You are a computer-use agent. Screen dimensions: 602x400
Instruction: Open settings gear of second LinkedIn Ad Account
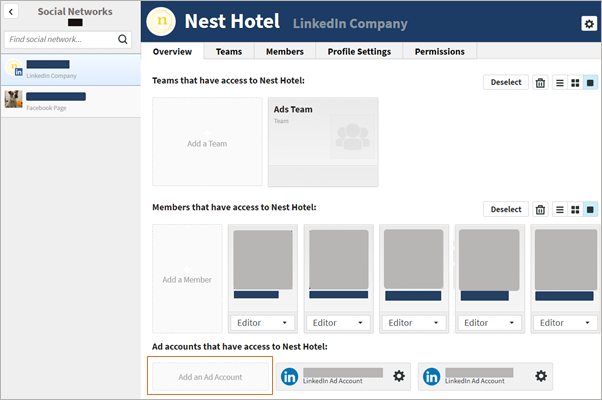click(541, 376)
